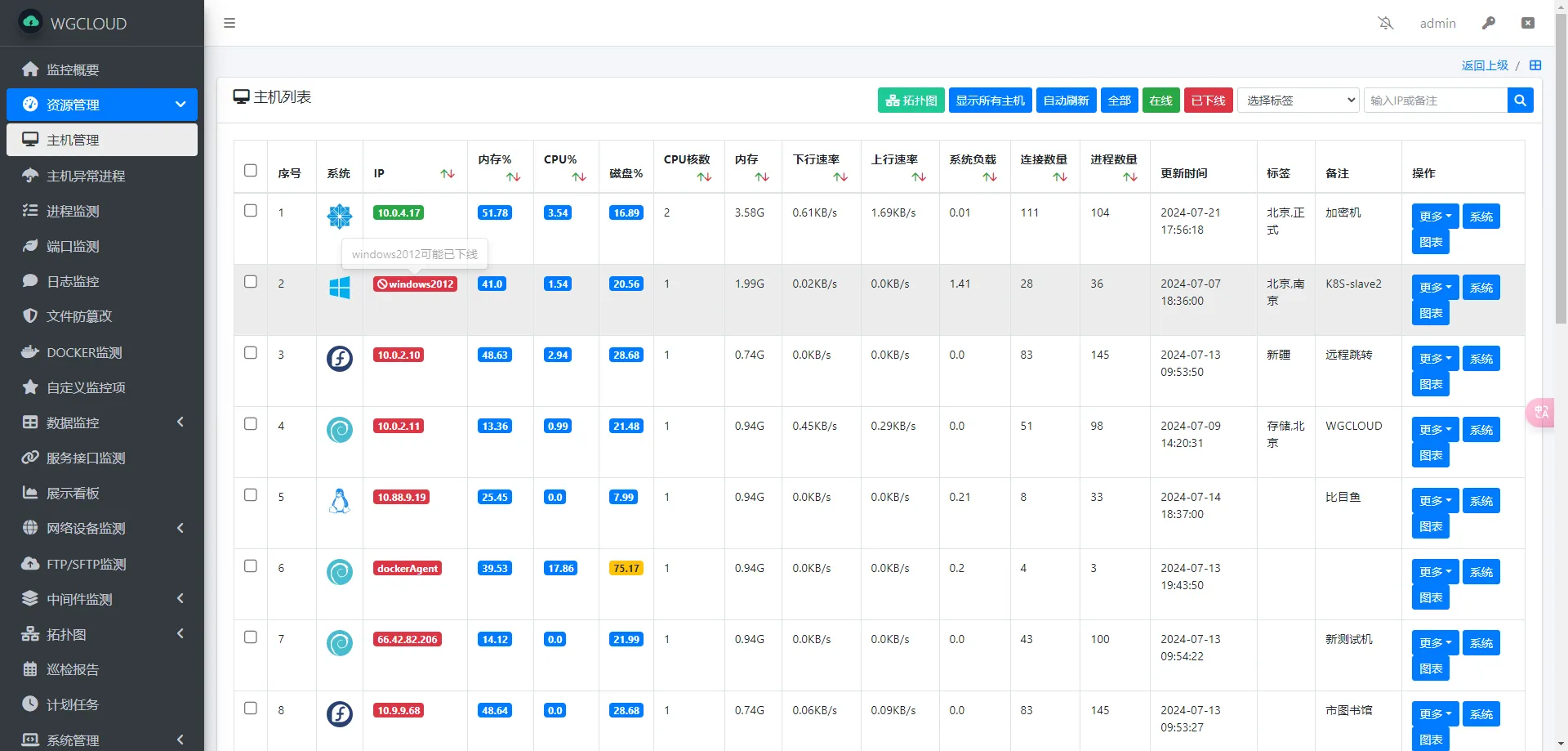Check the row 7 host 66.42.82.206 checkbox
Screen dimensions: 1568x751
click(x=251, y=637)
